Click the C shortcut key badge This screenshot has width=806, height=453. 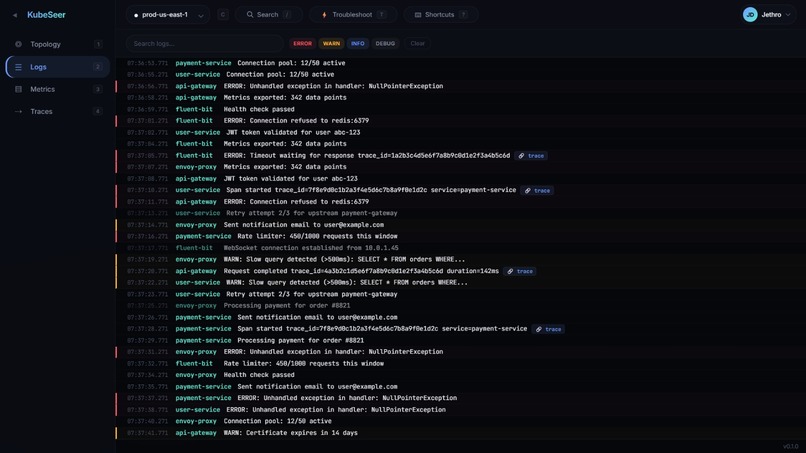[x=223, y=15]
